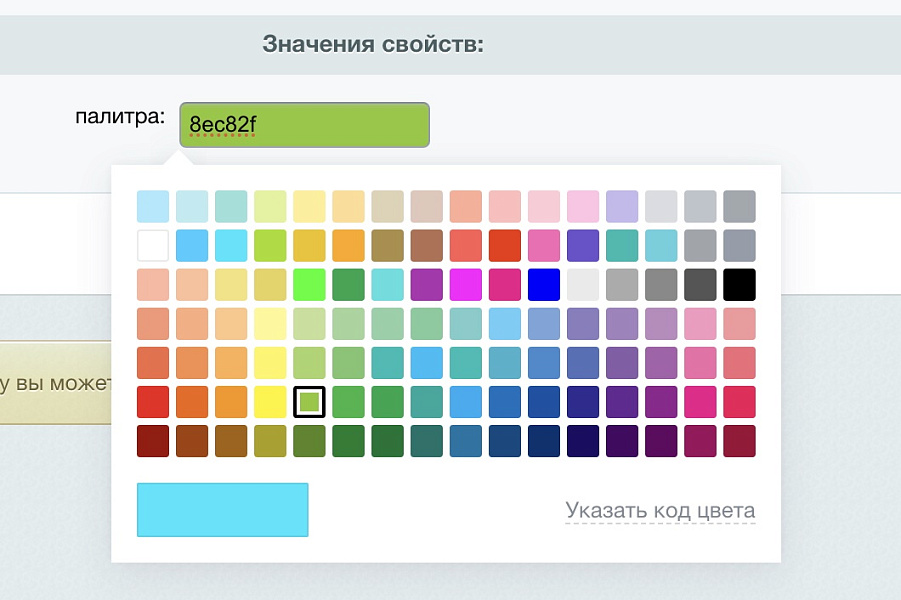
Task: Click the large cyan color preview
Action: (222, 509)
